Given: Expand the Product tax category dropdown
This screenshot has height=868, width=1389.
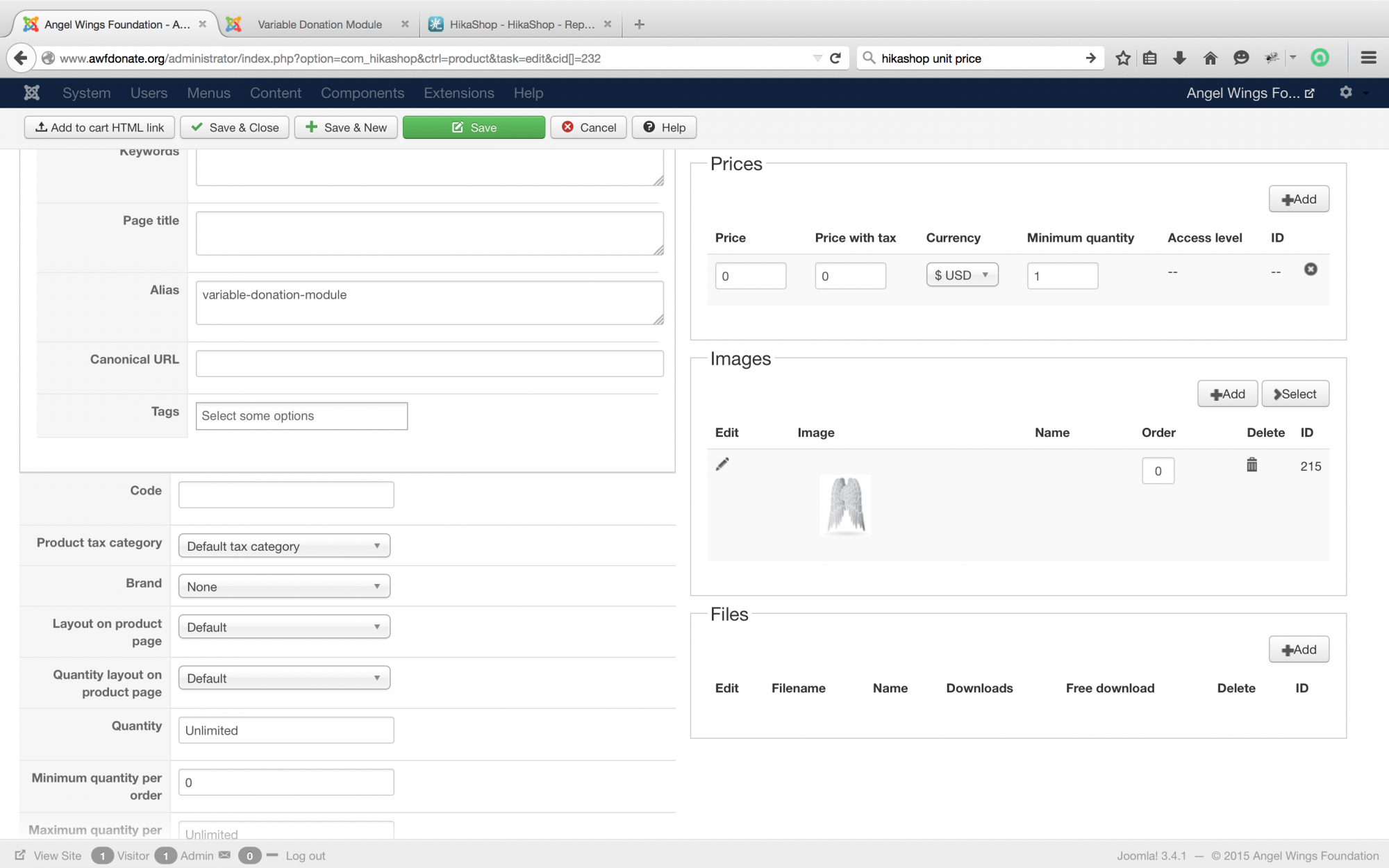Looking at the screenshot, I should tap(284, 546).
